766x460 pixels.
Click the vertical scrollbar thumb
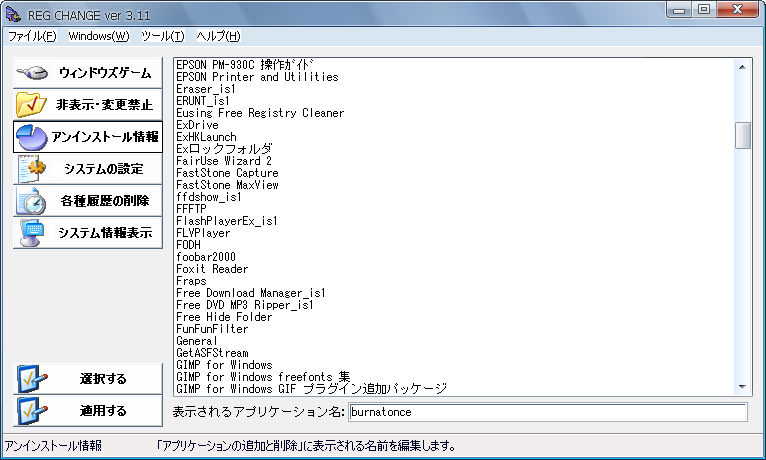click(743, 135)
